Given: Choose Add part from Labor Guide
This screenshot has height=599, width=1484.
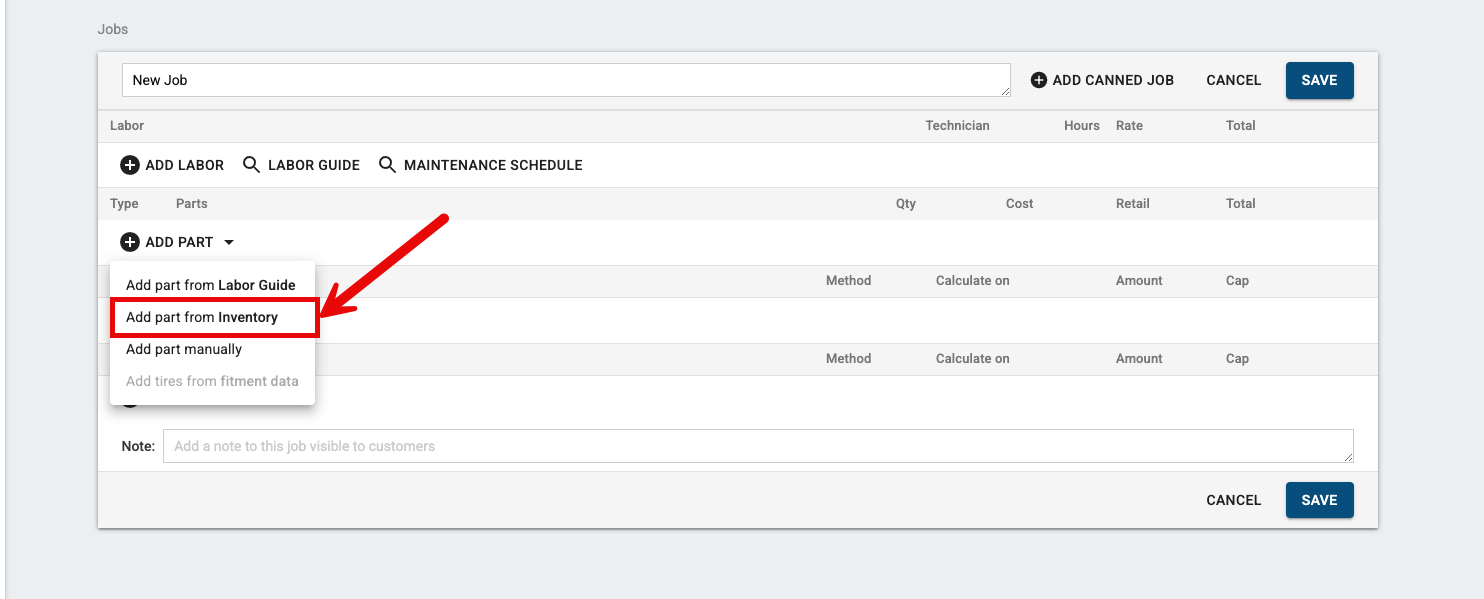Looking at the screenshot, I should click(211, 285).
